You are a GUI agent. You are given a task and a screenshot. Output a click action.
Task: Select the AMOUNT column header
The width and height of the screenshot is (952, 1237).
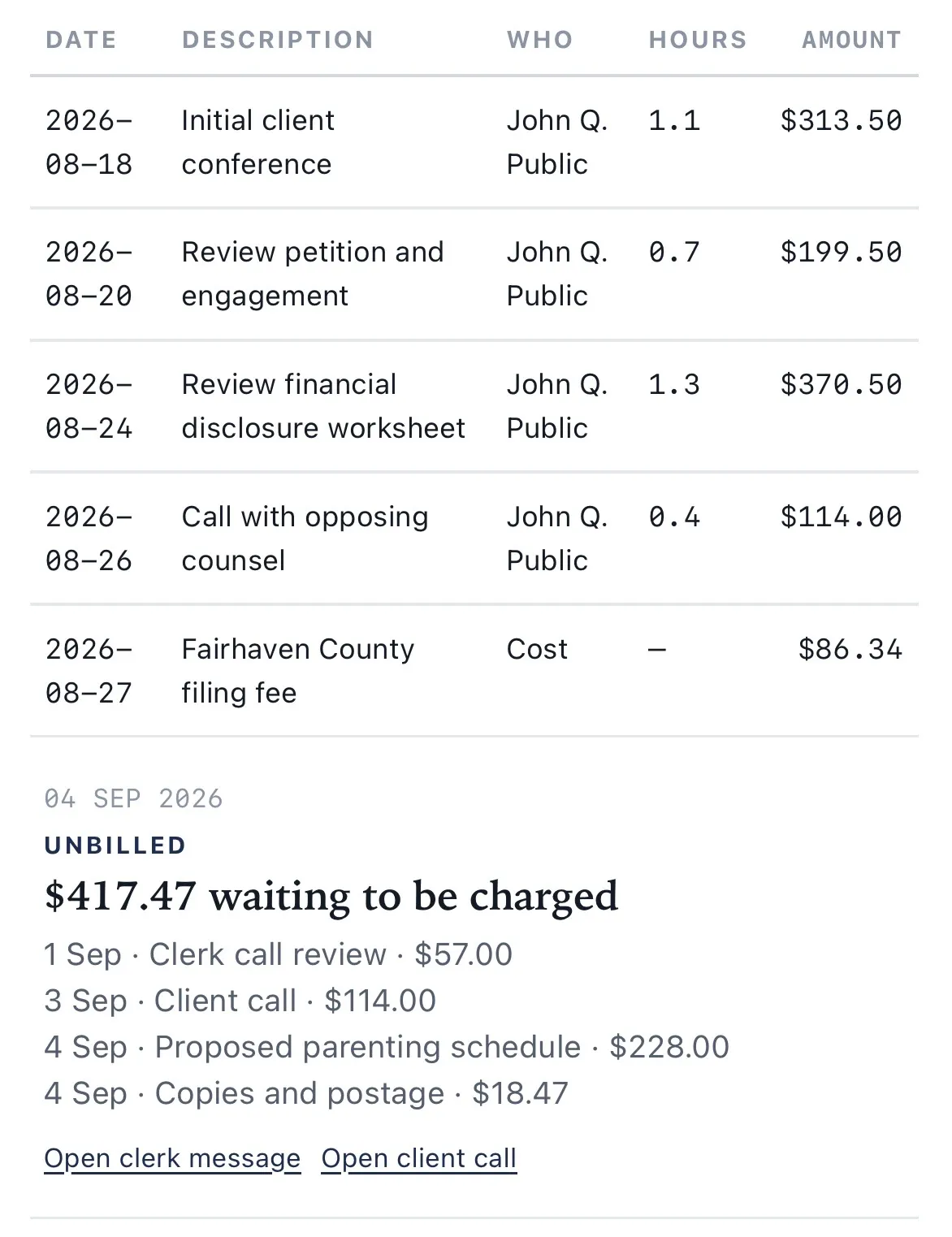[x=852, y=40]
